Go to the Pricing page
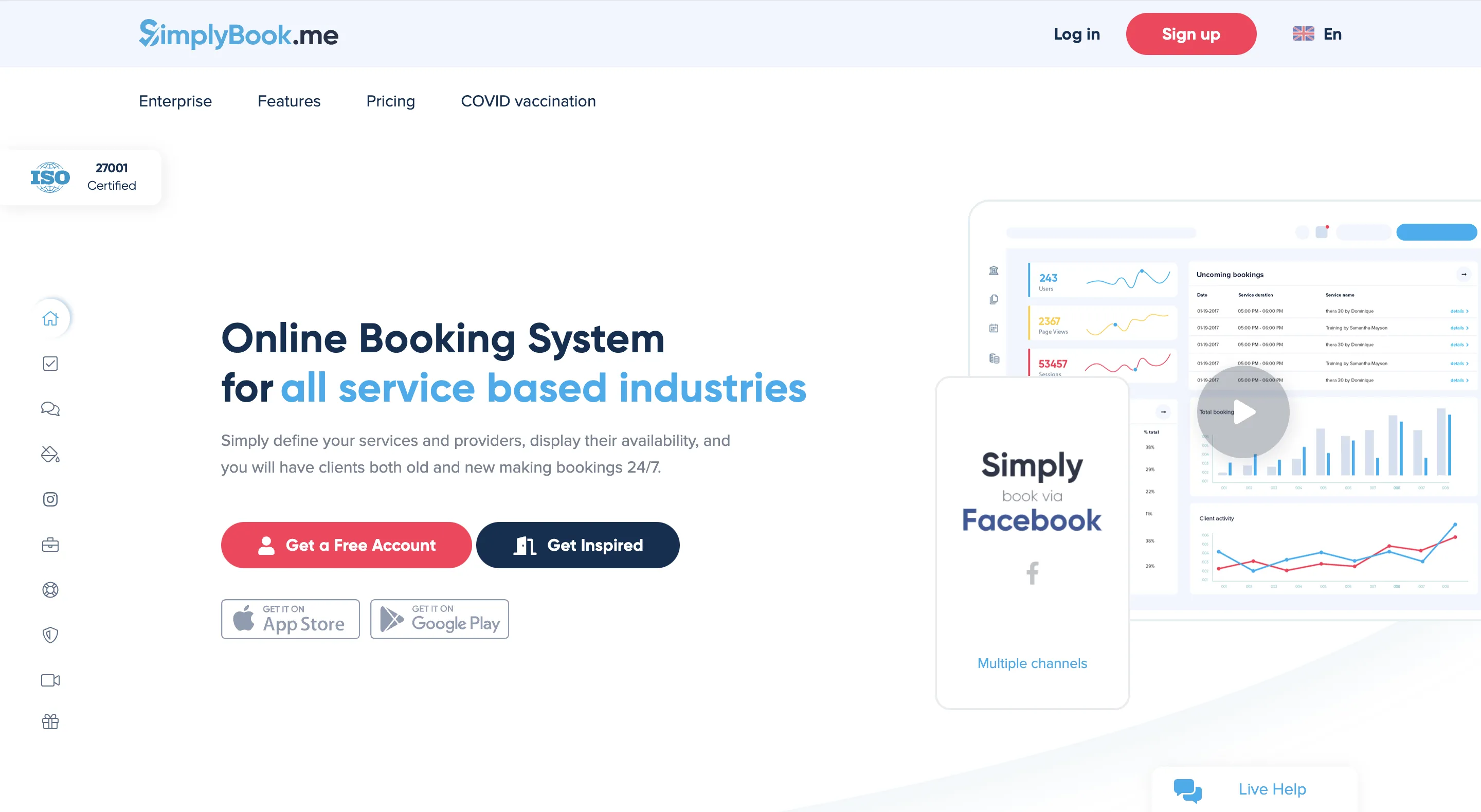Image resolution: width=1481 pixels, height=812 pixels. [390, 101]
